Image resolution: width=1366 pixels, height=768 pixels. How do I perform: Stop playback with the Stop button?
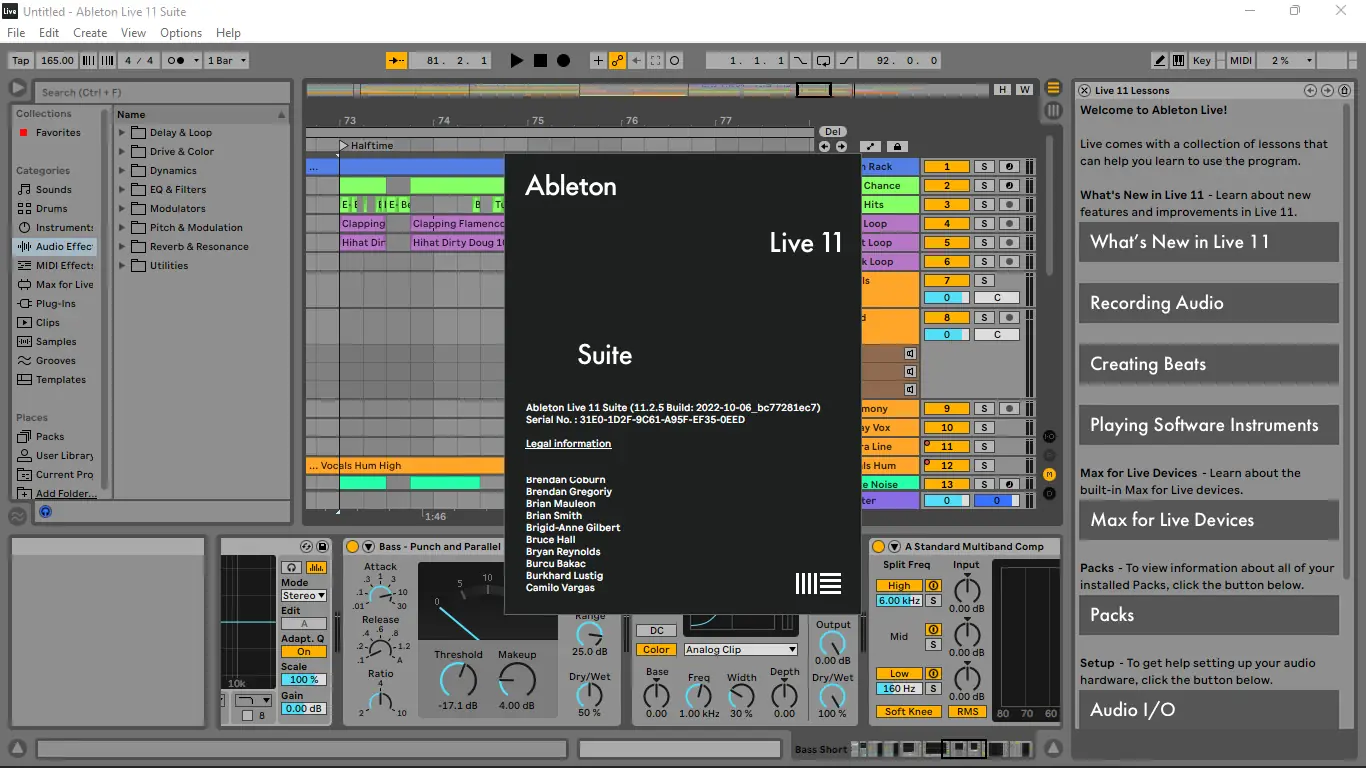tap(540, 61)
